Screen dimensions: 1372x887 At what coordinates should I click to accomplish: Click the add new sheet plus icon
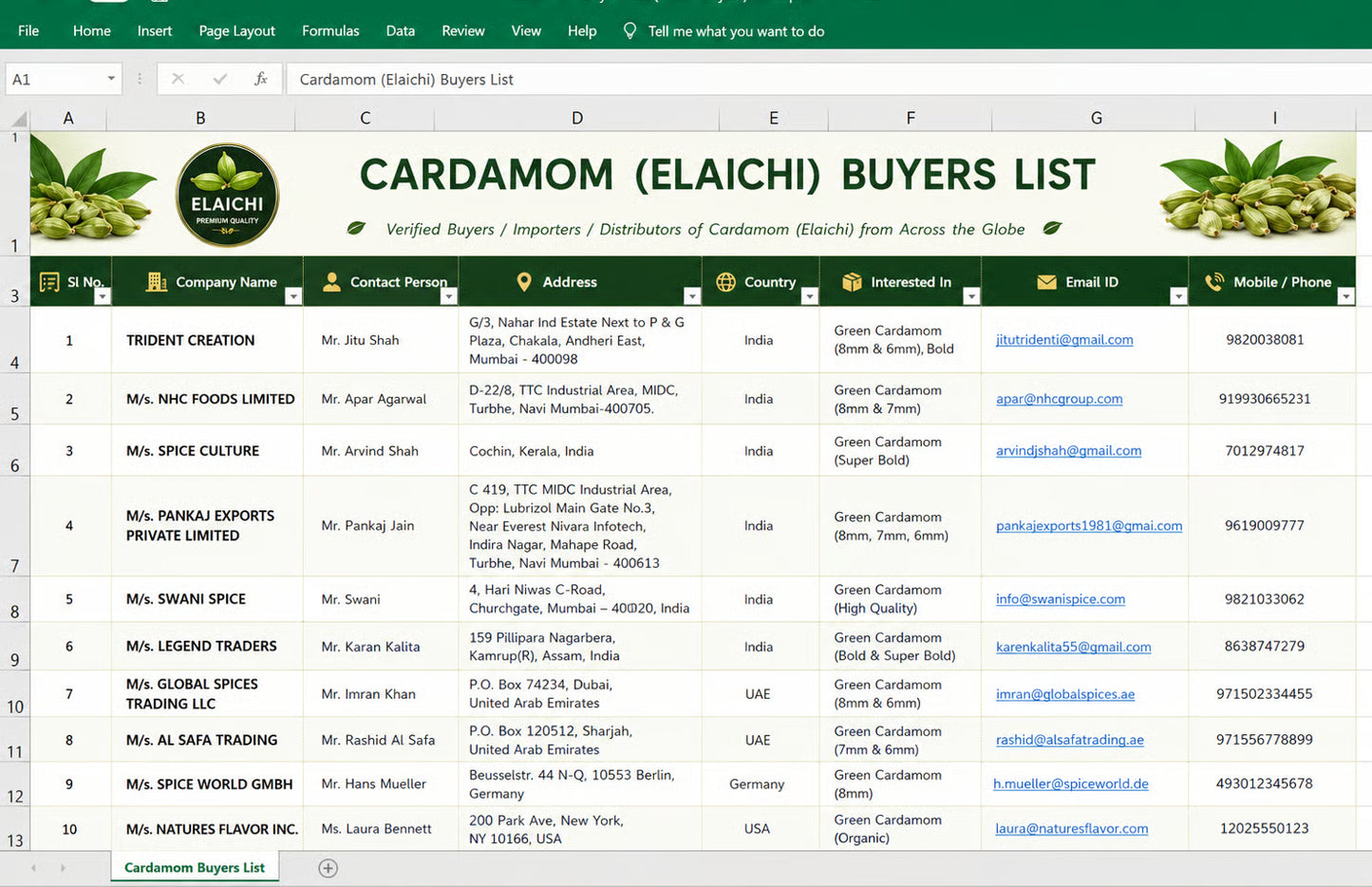click(328, 868)
